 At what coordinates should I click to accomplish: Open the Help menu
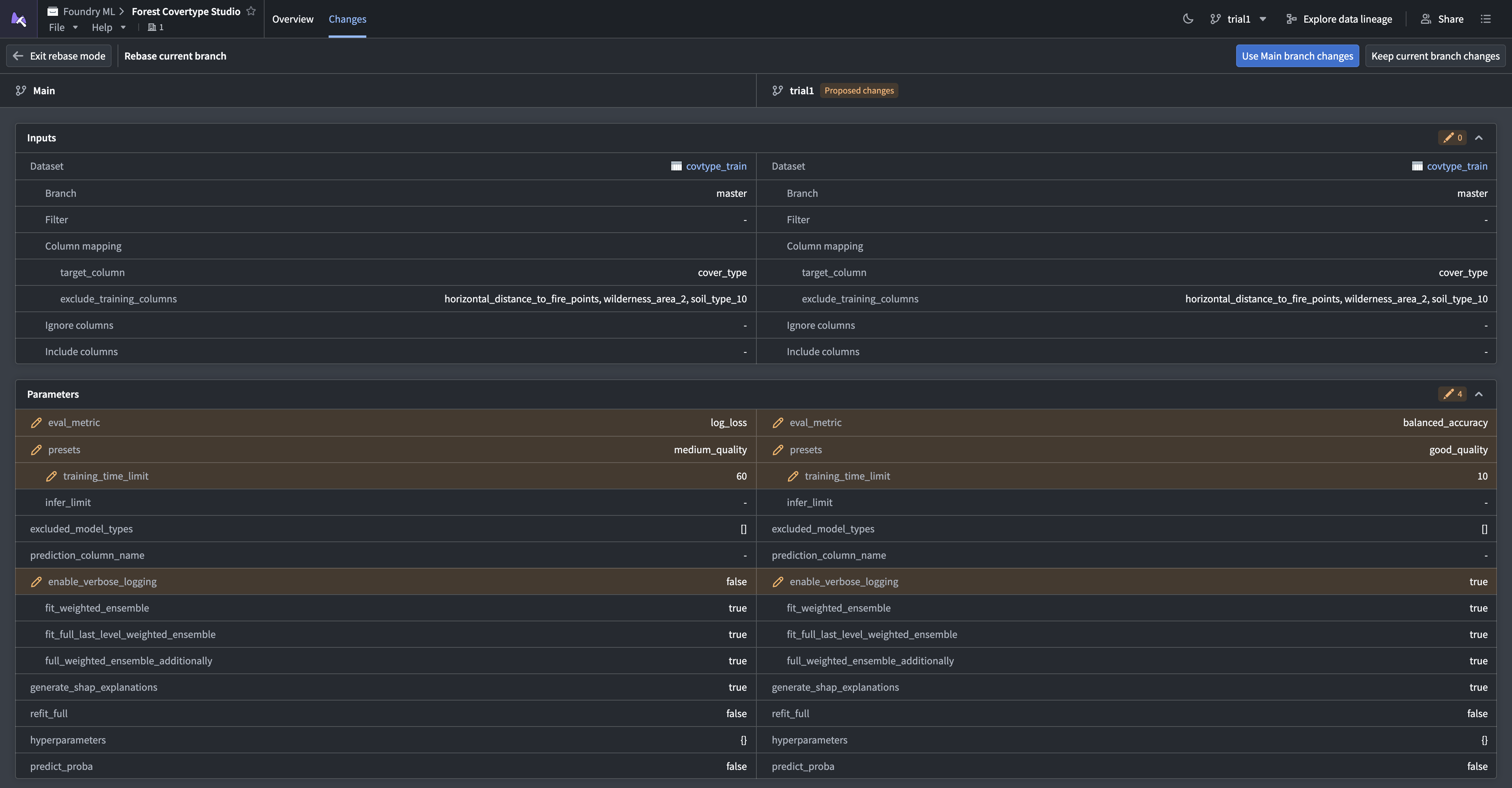(109, 27)
